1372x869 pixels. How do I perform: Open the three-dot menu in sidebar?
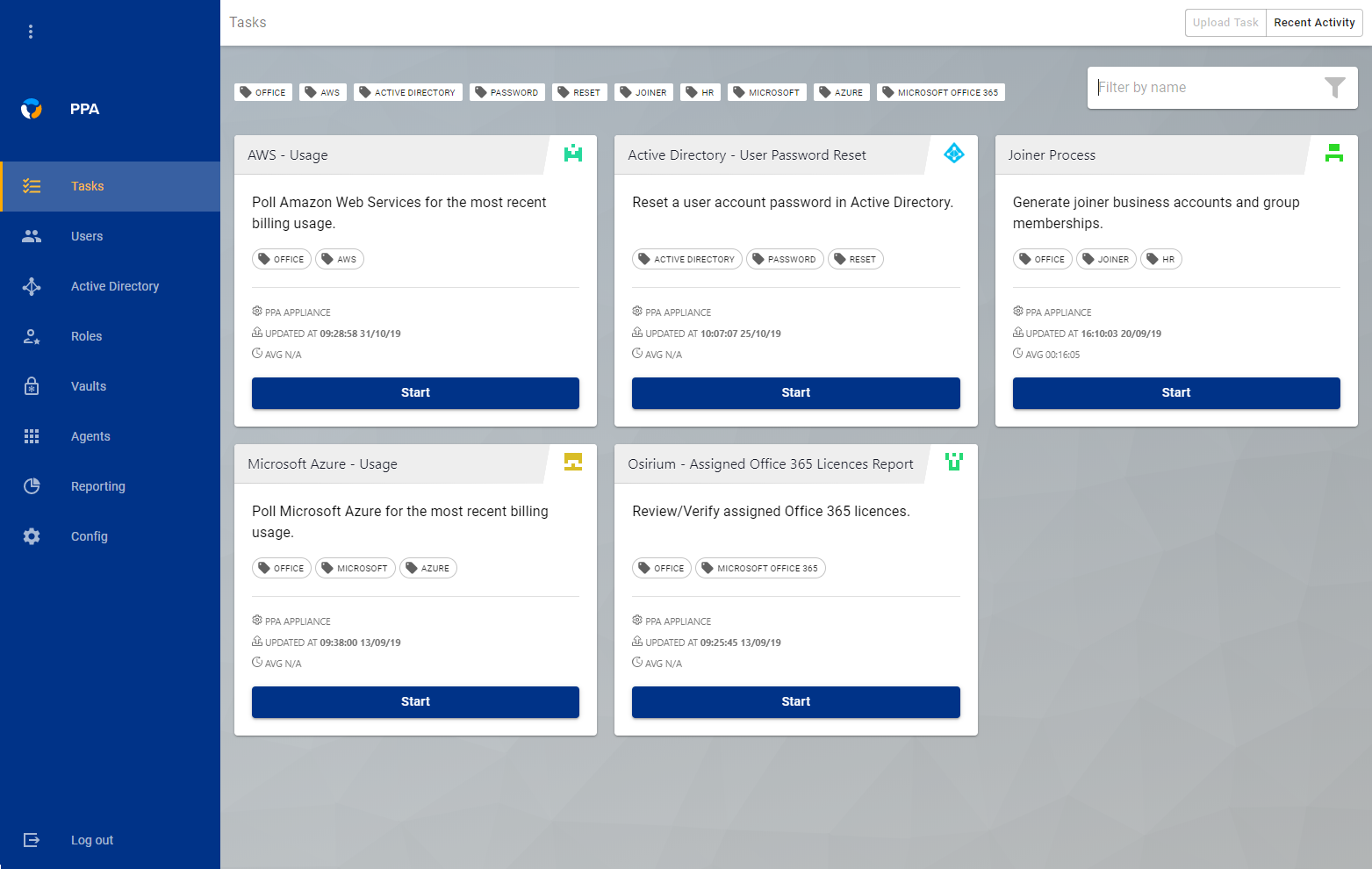(x=31, y=32)
